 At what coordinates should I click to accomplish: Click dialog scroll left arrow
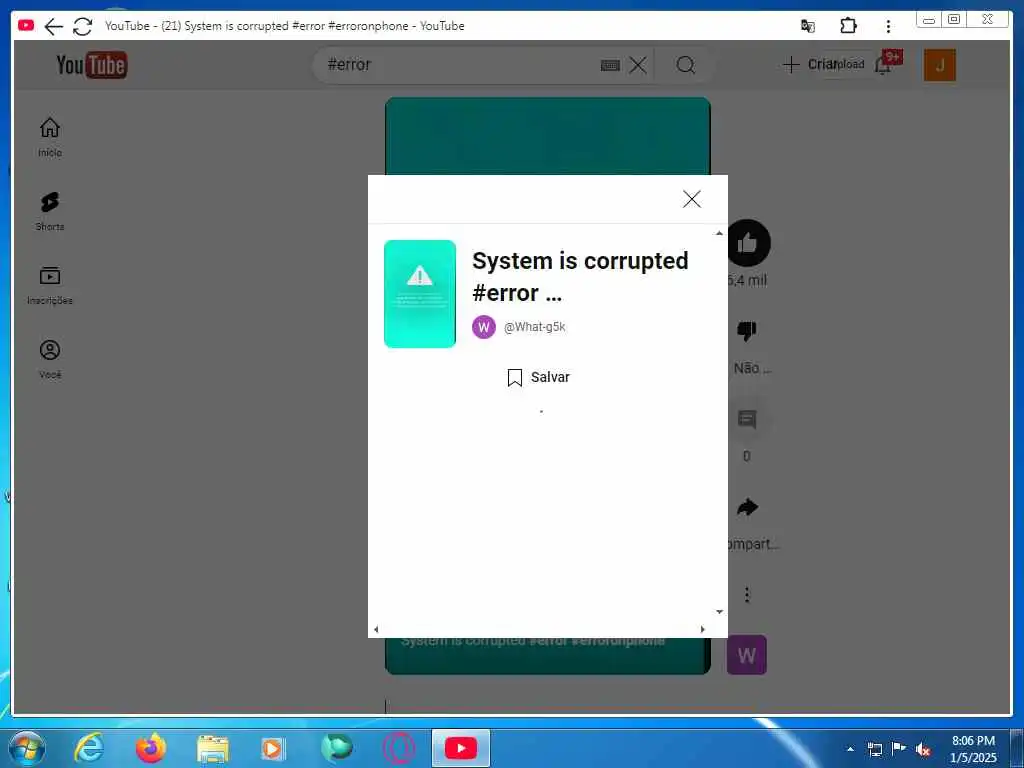376,630
